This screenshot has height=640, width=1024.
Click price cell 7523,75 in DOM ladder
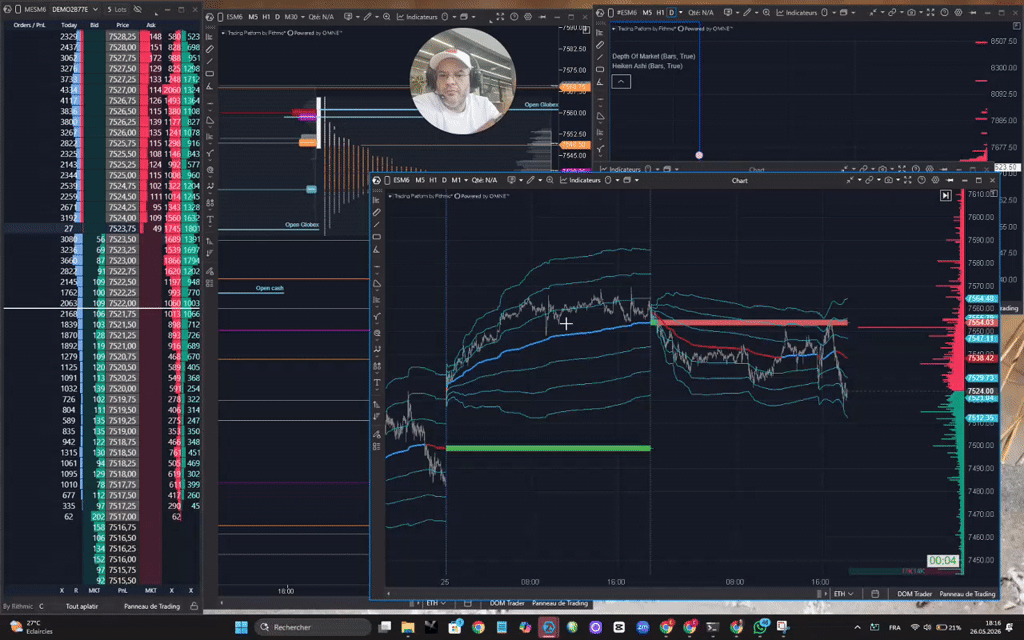coord(123,229)
